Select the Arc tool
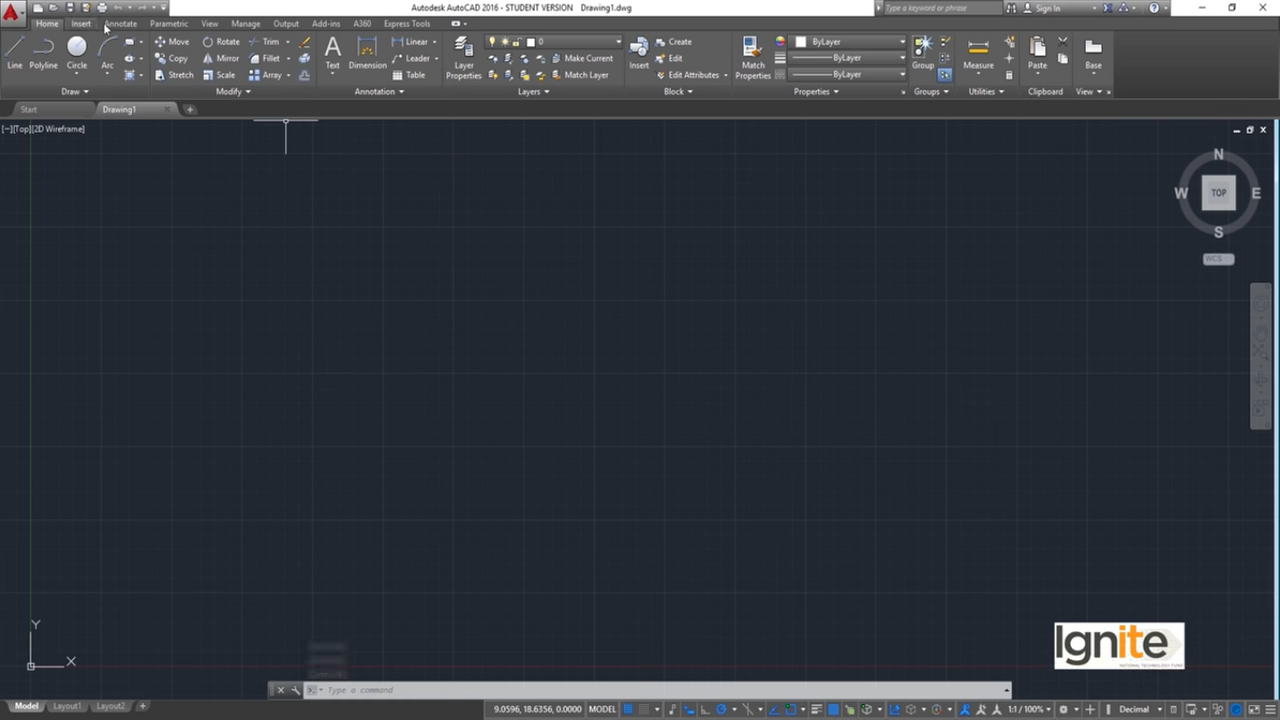Viewport: 1280px width, 720px height. [107, 53]
